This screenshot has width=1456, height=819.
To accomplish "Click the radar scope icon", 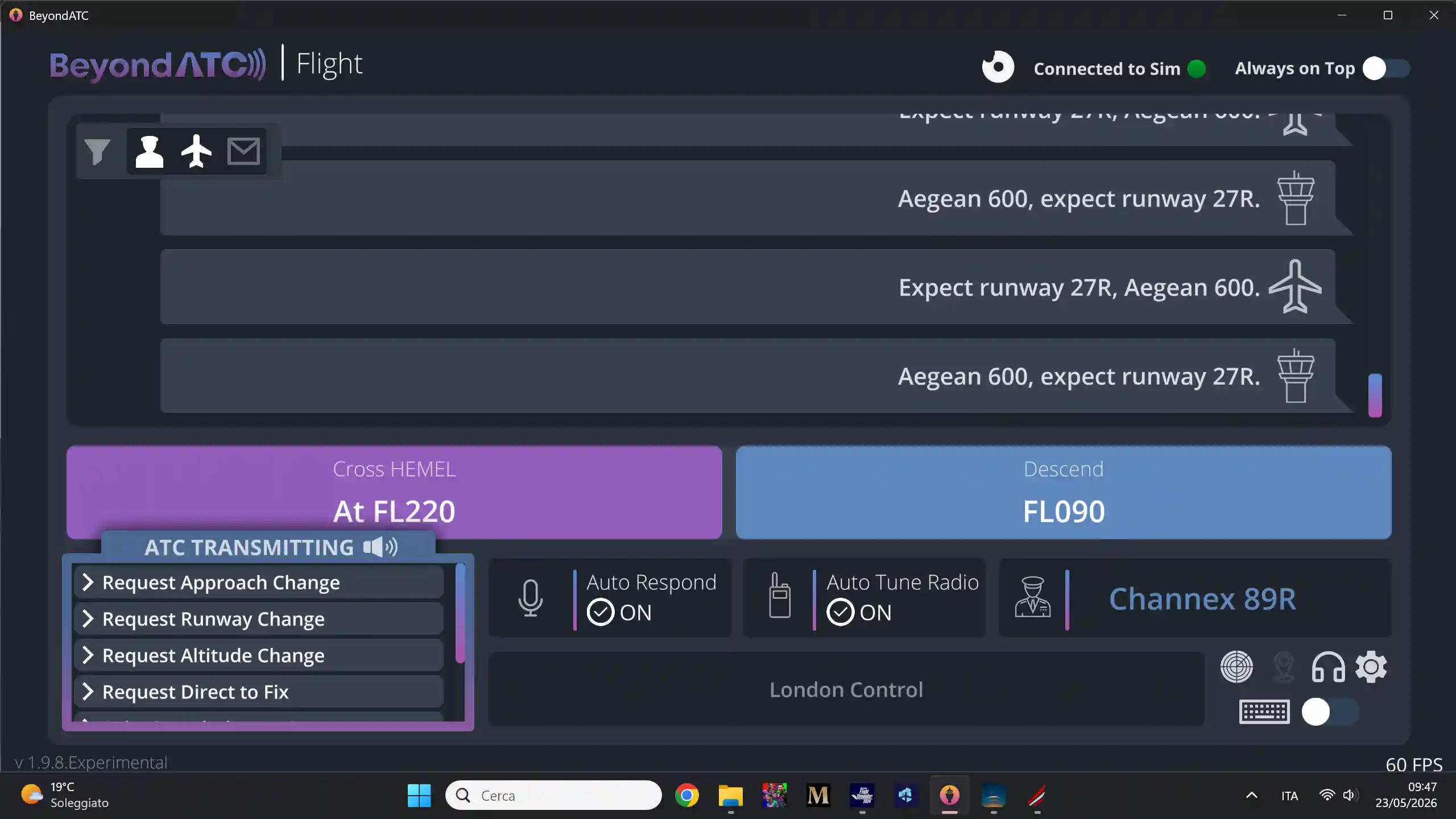I will click(x=1236, y=667).
